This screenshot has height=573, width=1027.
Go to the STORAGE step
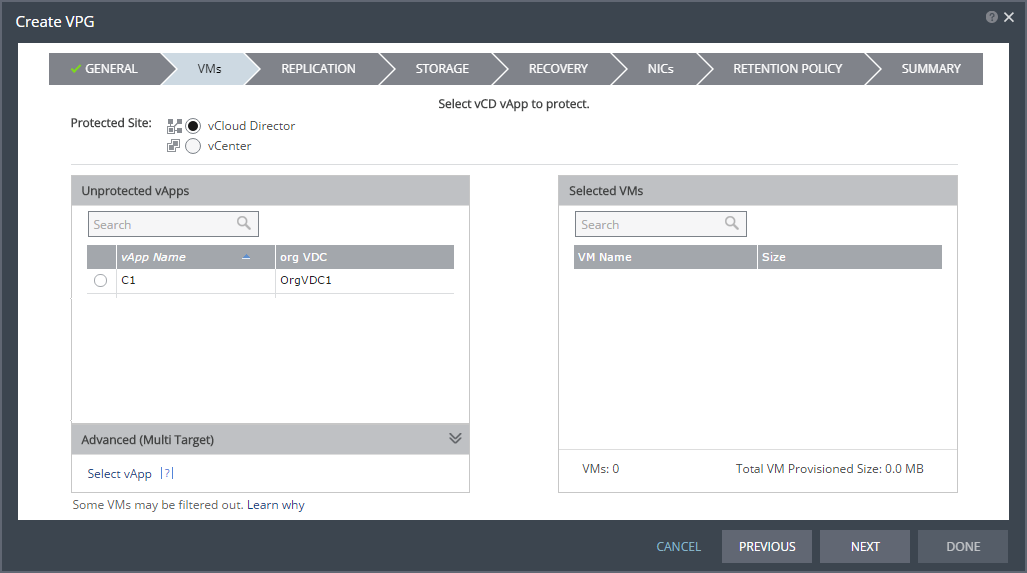pos(442,69)
